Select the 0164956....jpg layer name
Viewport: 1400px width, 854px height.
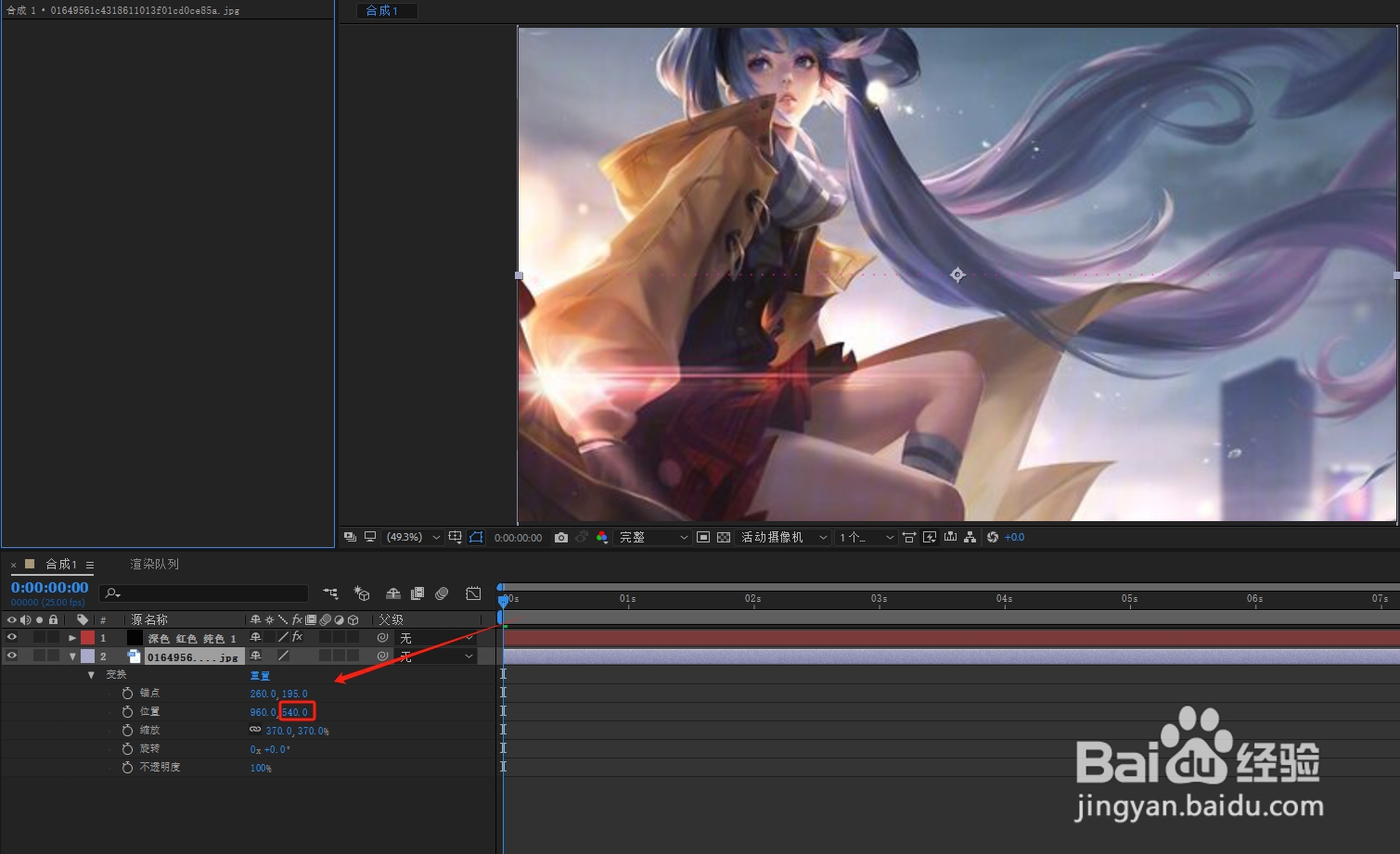click(193, 656)
